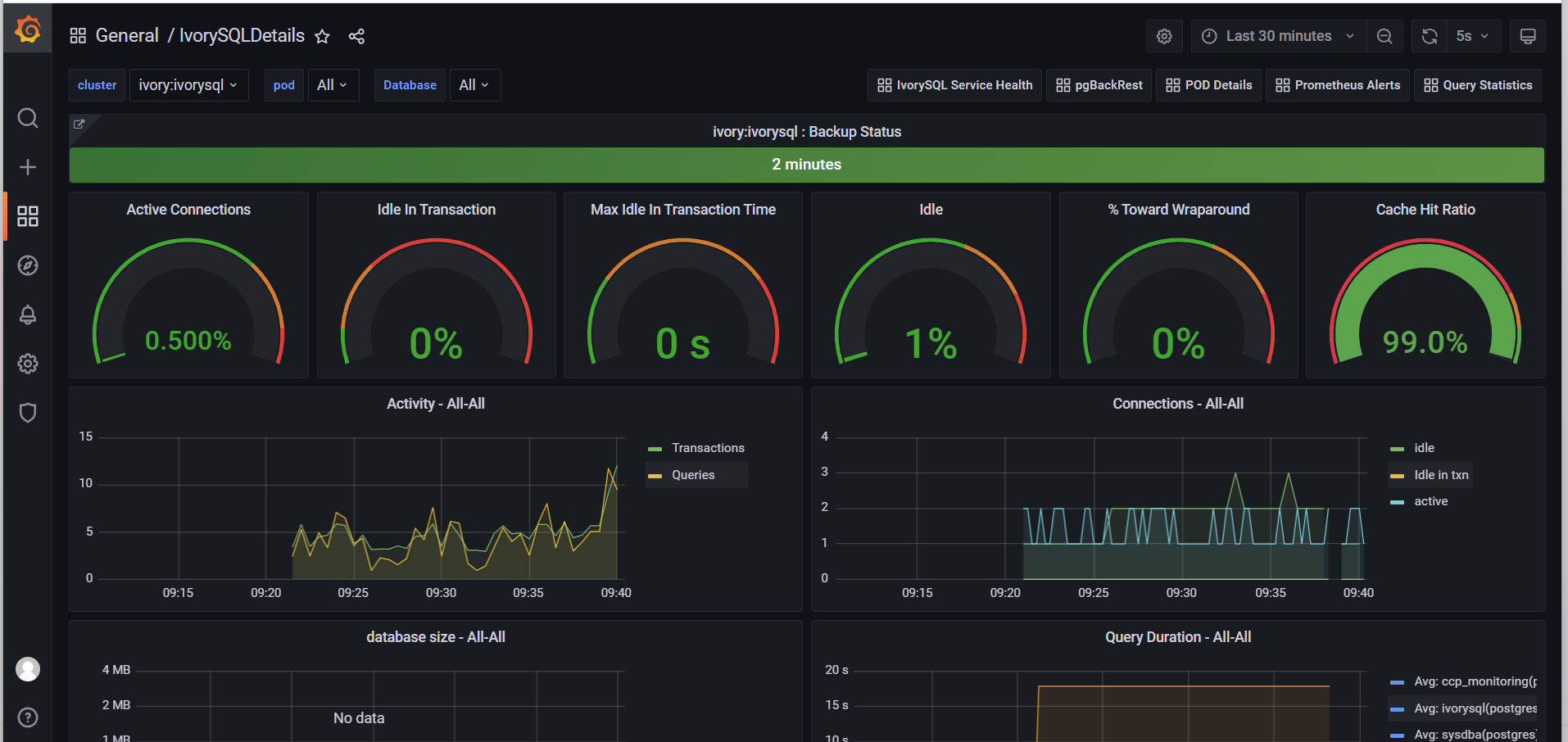This screenshot has height=742, width=1568.
Task: Toggle the Transactions series in Activity legend
Action: point(708,448)
